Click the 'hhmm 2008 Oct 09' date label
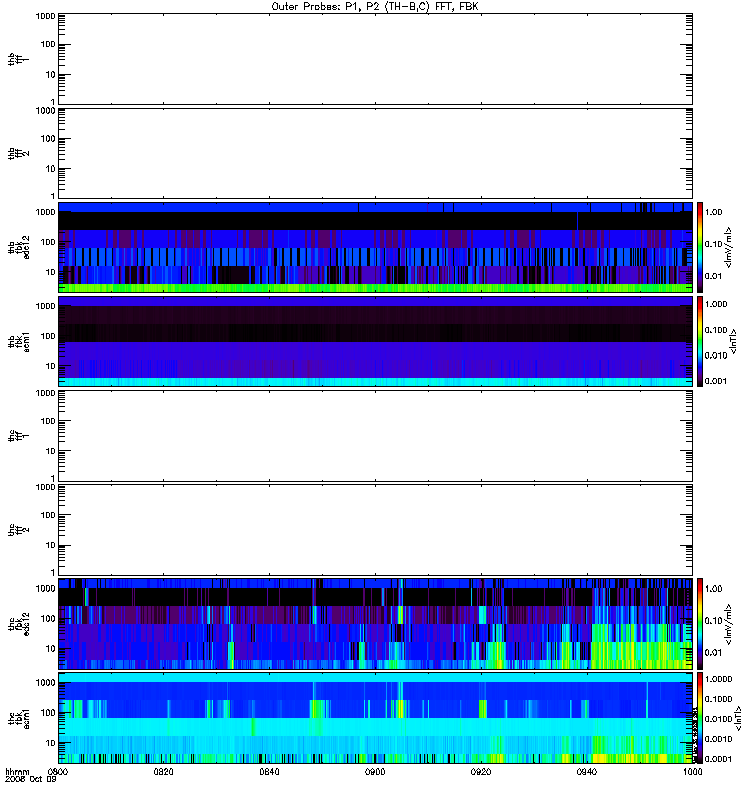This screenshot has width=750, height=800. click(x=30, y=776)
